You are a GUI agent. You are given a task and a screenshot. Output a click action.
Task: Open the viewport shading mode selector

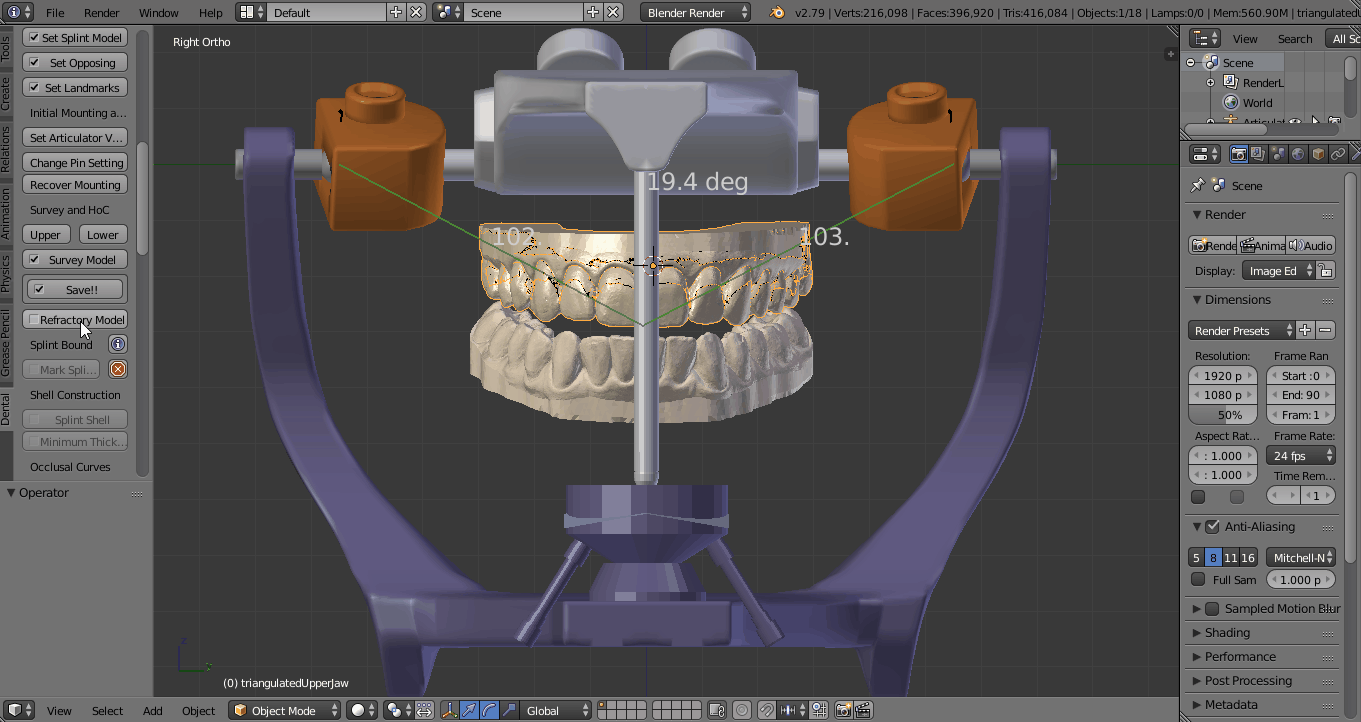pos(362,710)
